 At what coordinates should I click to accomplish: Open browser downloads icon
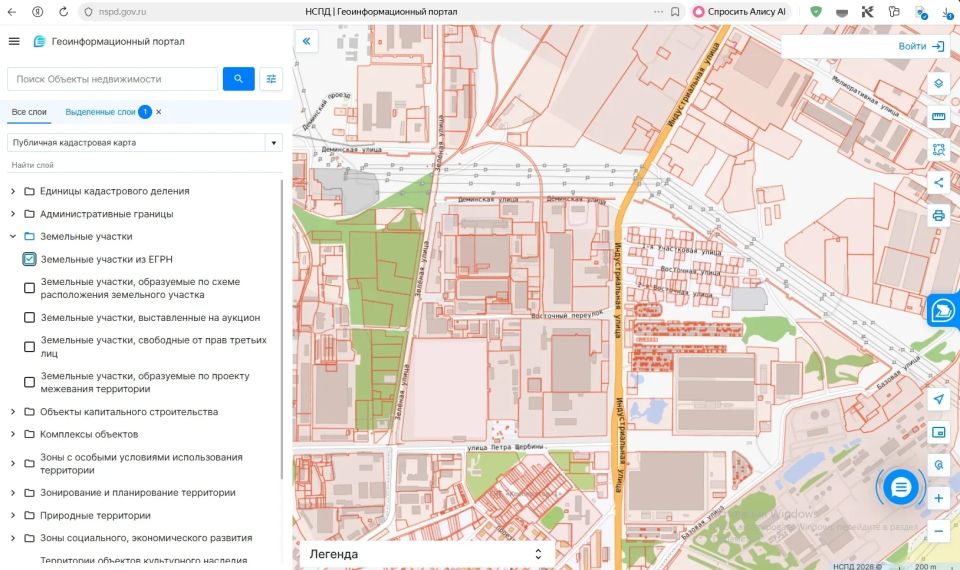948,12
